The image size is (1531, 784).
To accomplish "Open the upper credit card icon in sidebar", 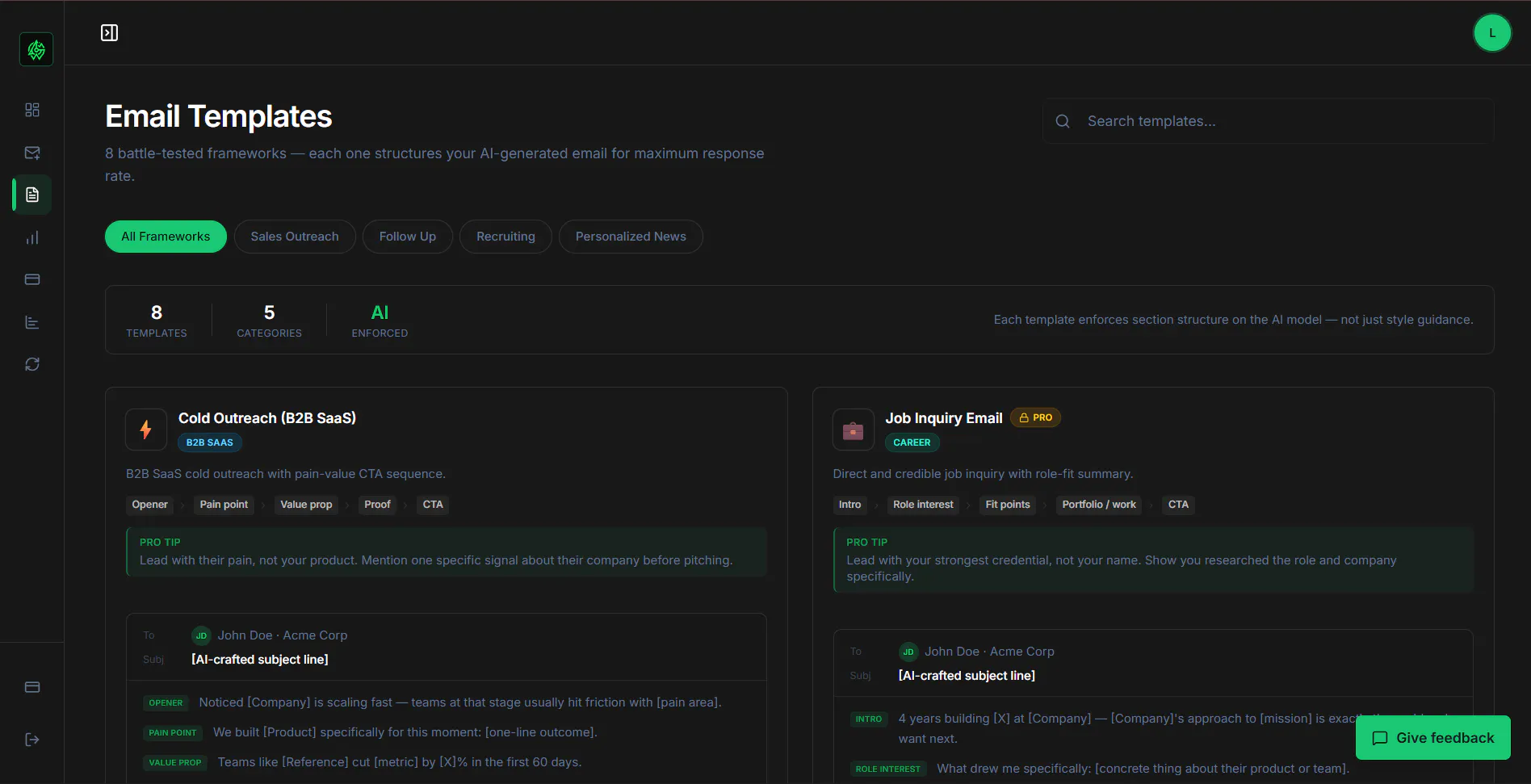I will coord(32,279).
